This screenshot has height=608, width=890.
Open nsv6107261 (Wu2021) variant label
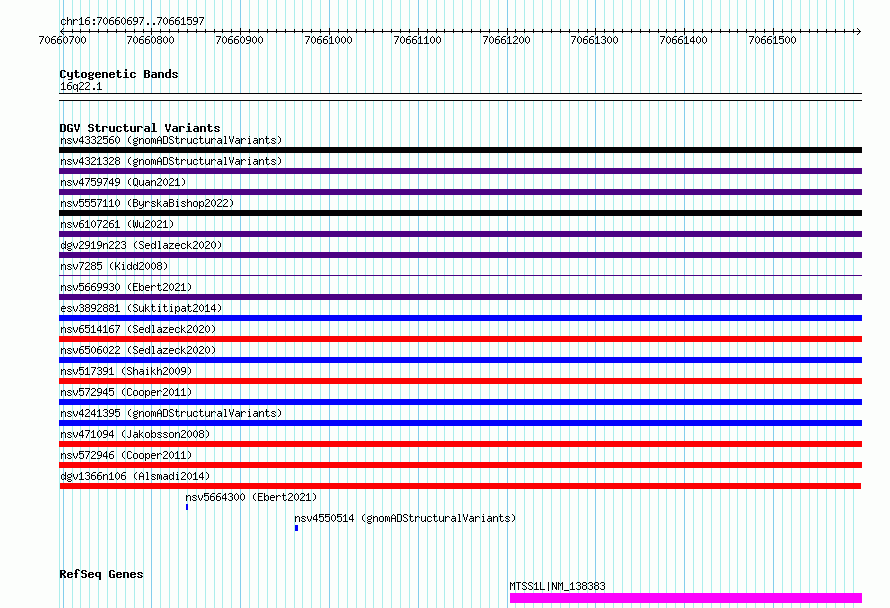tap(117, 224)
